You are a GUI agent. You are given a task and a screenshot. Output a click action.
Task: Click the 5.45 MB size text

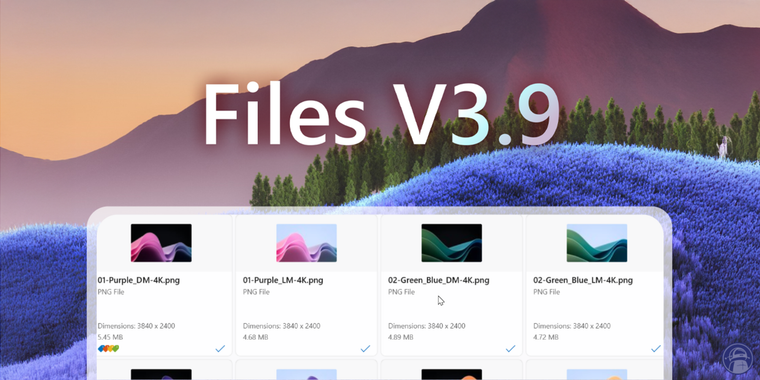point(110,337)
